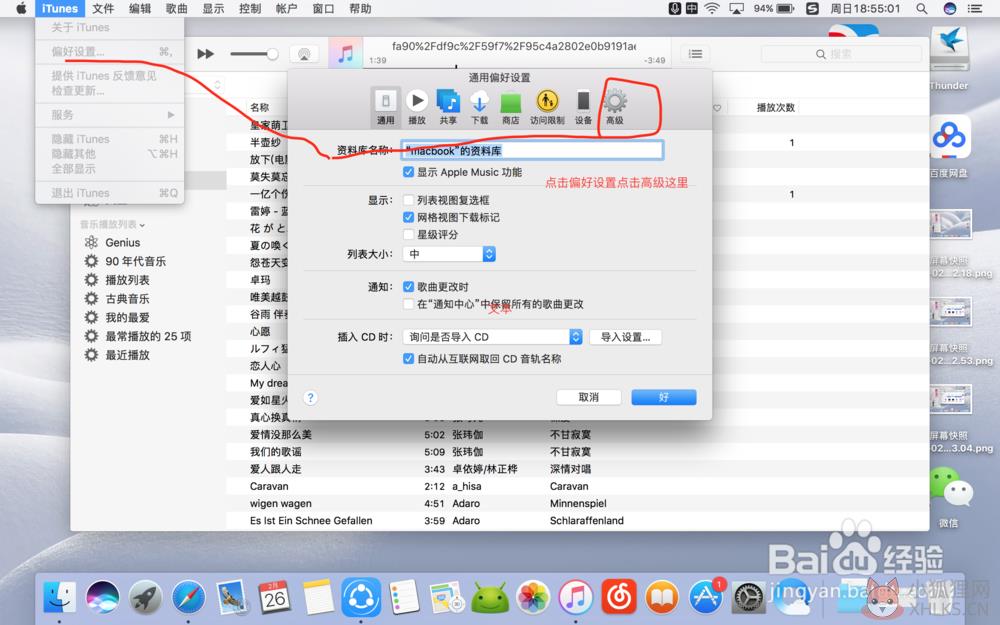Select Genius in the sidebar
This screenshot has height=625, width=1000.
tap(122, 242)
